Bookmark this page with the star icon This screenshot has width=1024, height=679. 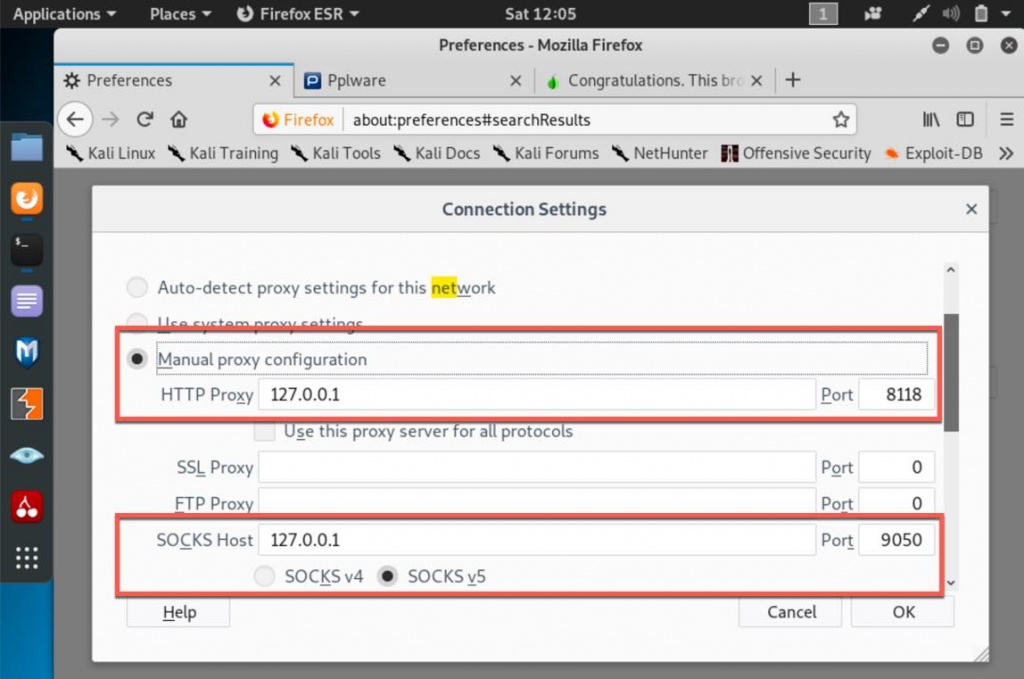tap(840, 120)
